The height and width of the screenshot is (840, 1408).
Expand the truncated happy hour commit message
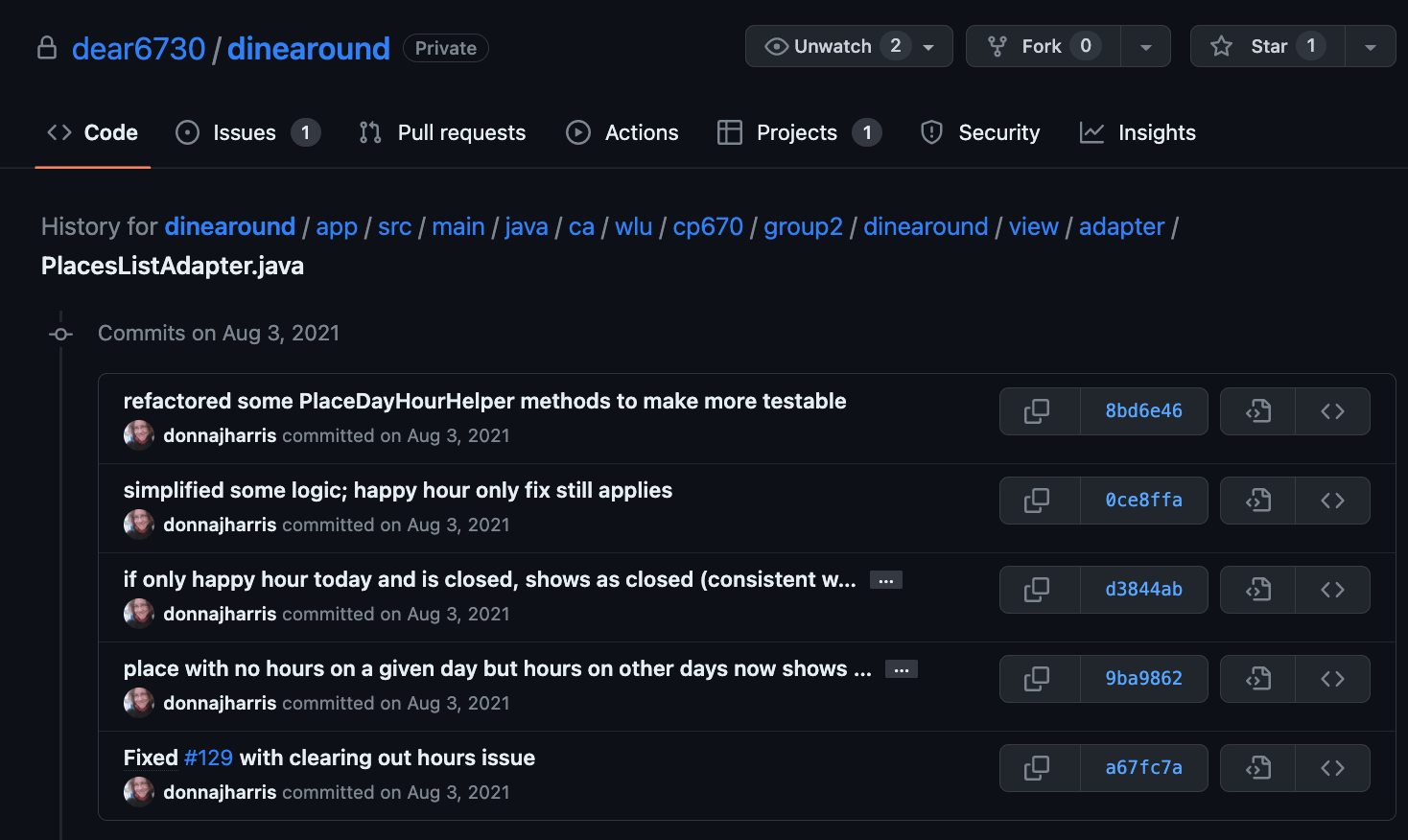pyautogui.click(x=885, y=579)
